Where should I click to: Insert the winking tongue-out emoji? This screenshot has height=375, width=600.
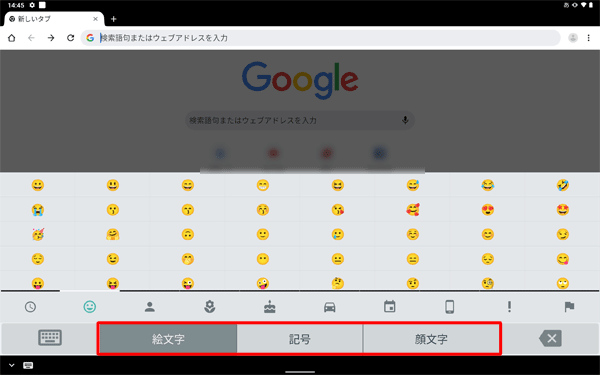tap(188, 283)
